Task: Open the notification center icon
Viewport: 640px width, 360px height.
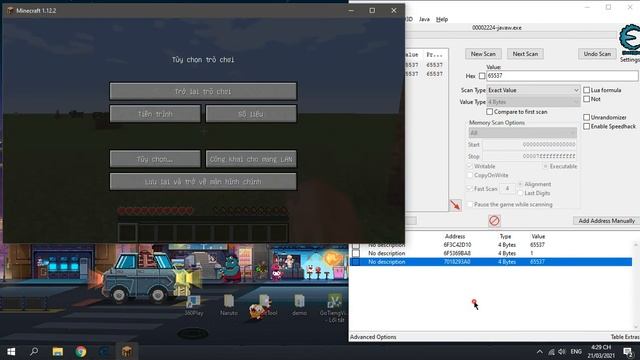Action: (x=628, y=351)
